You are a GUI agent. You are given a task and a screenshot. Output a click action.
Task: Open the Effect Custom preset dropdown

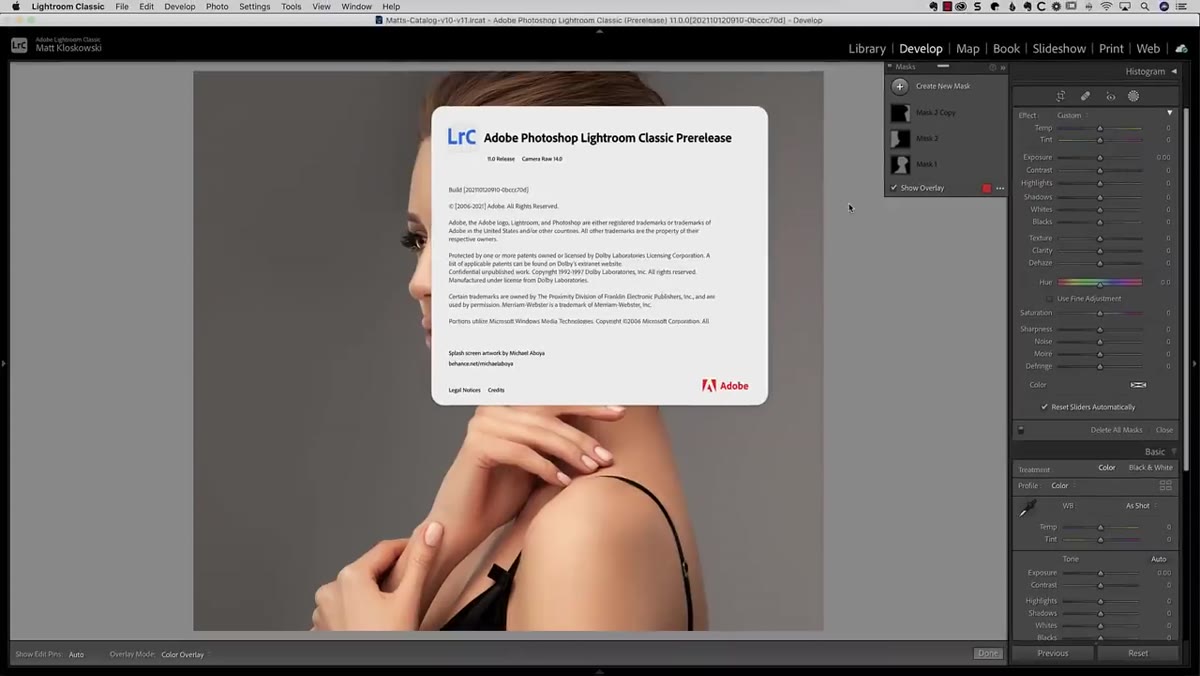coord(1072,115)
